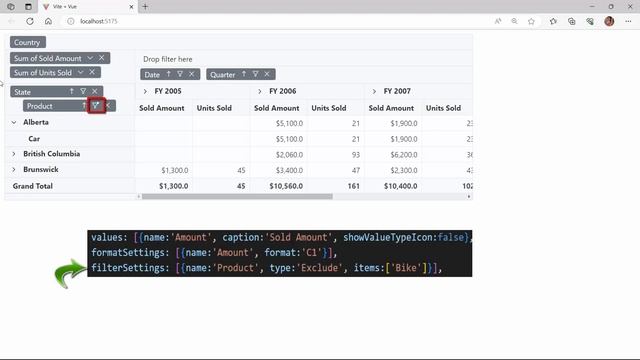Open browser collections icon

[571, 21]
